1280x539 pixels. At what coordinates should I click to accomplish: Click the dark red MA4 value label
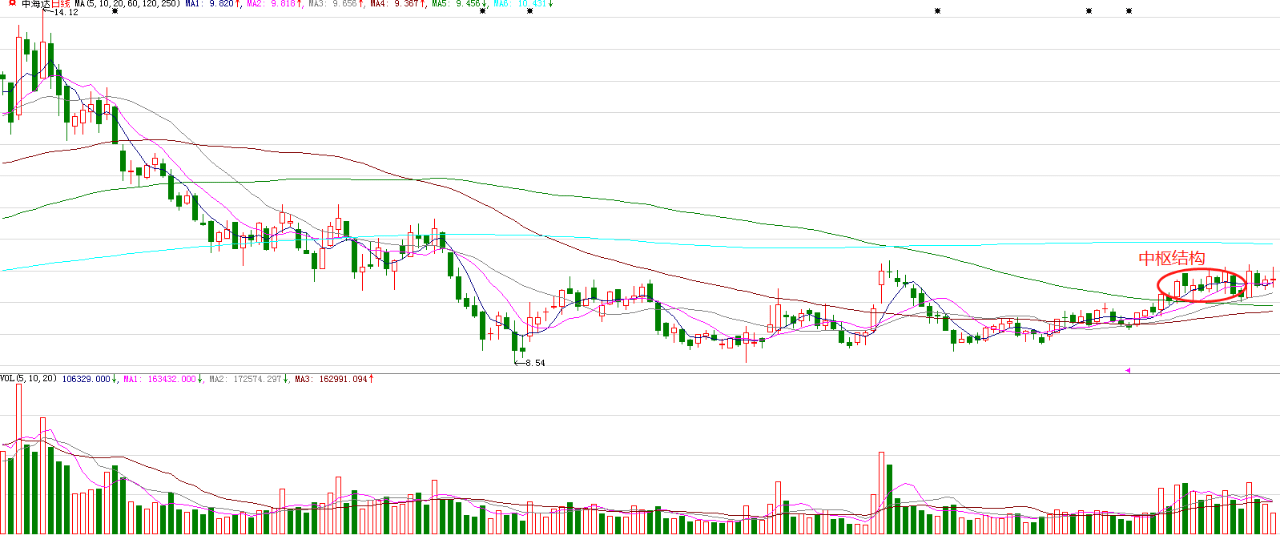398,4
